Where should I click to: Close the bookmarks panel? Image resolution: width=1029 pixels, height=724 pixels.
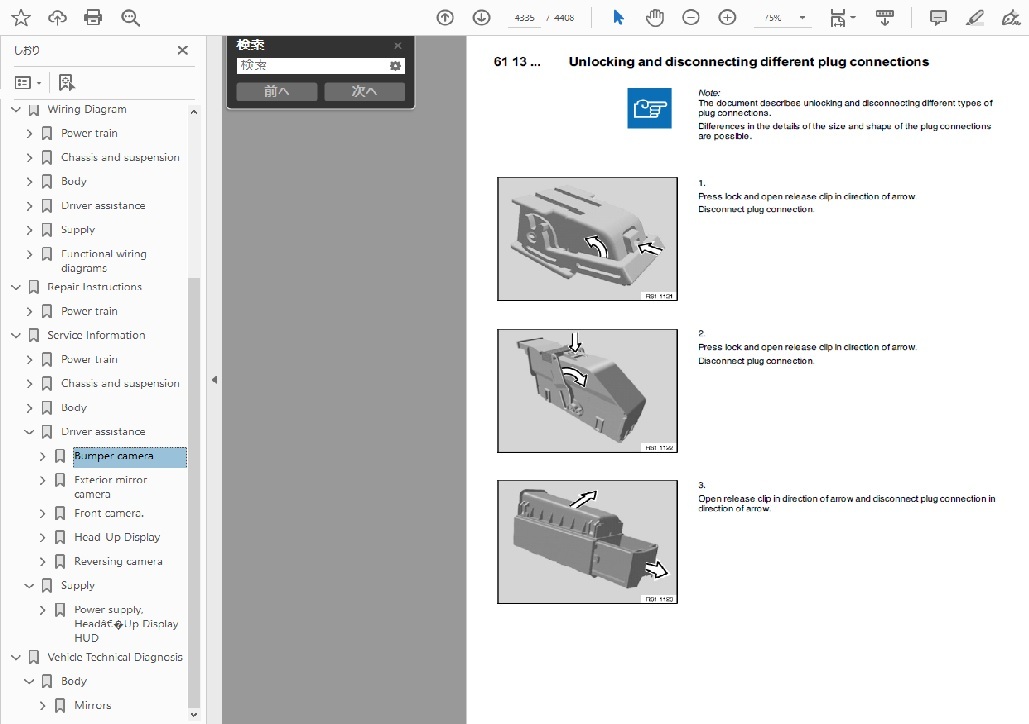(182, 50)
